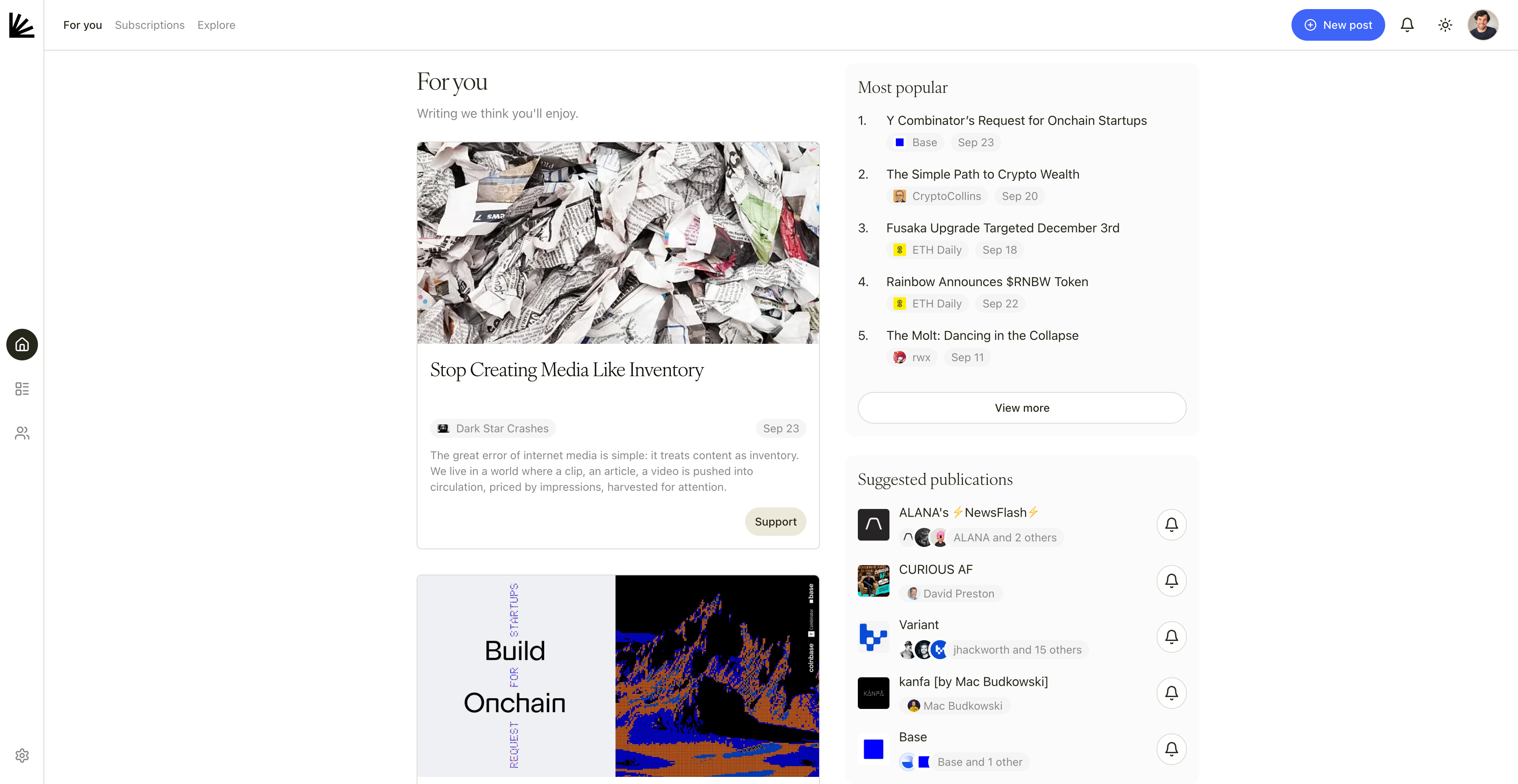Open settings gear in the sidebar
Screen dimensions: 1518x784
(22, 755)
